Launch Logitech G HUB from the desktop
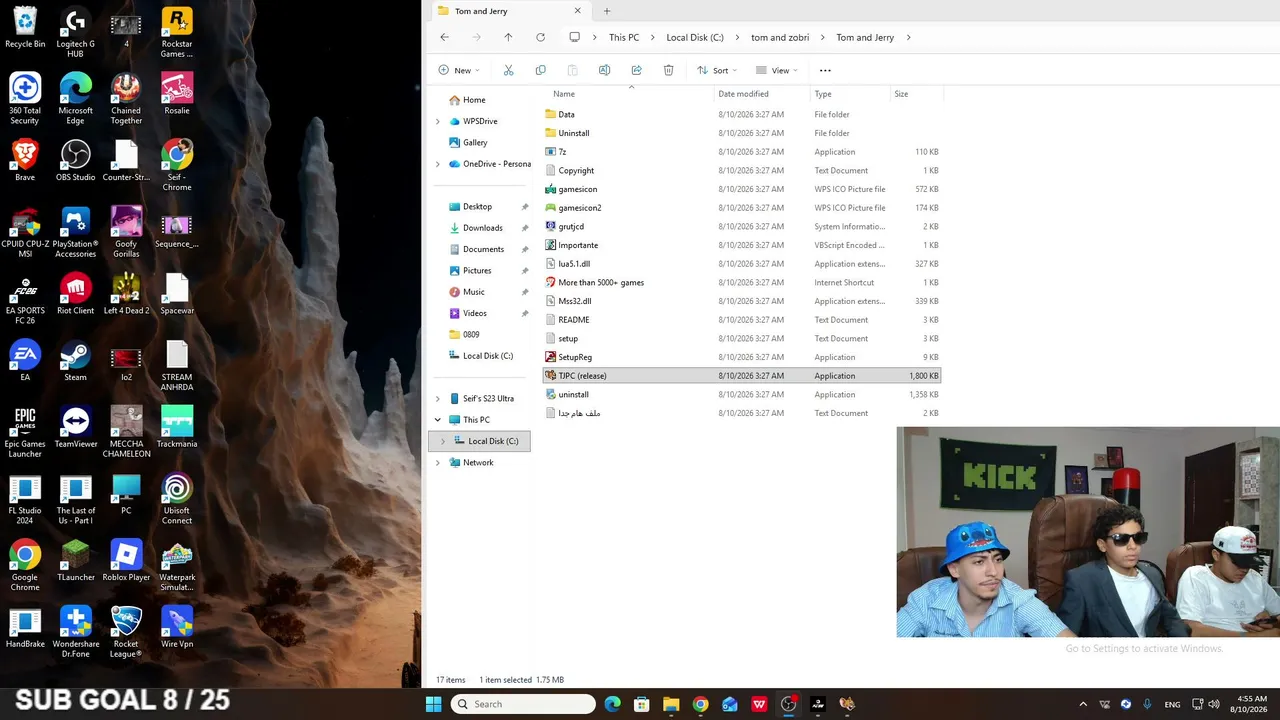The height and width of the screenshot is (720, 1280). point(75,32)
